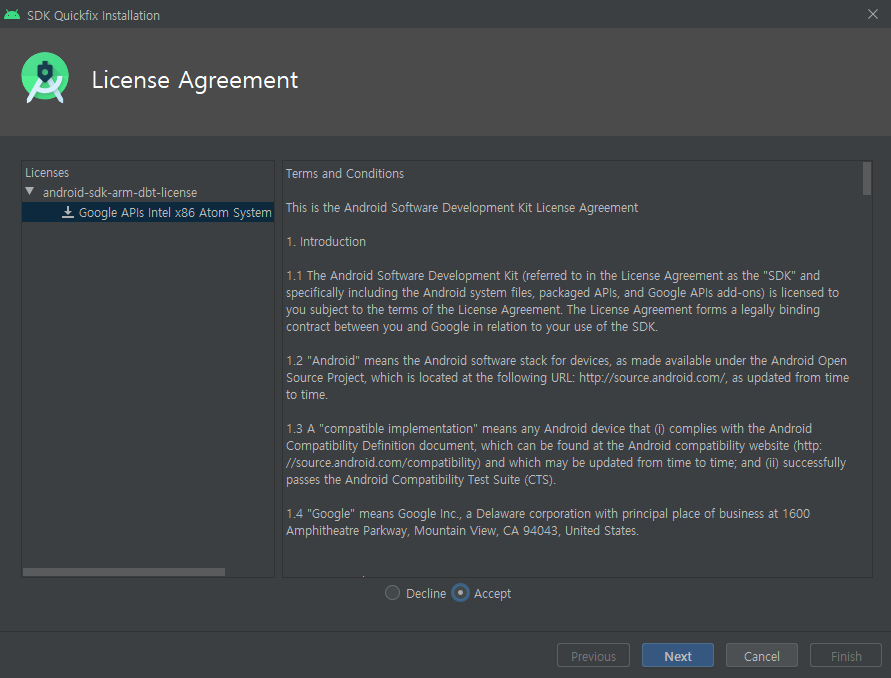
Task: Select Google APIs Intel x86 Atom System
Action: pos(148,212)
